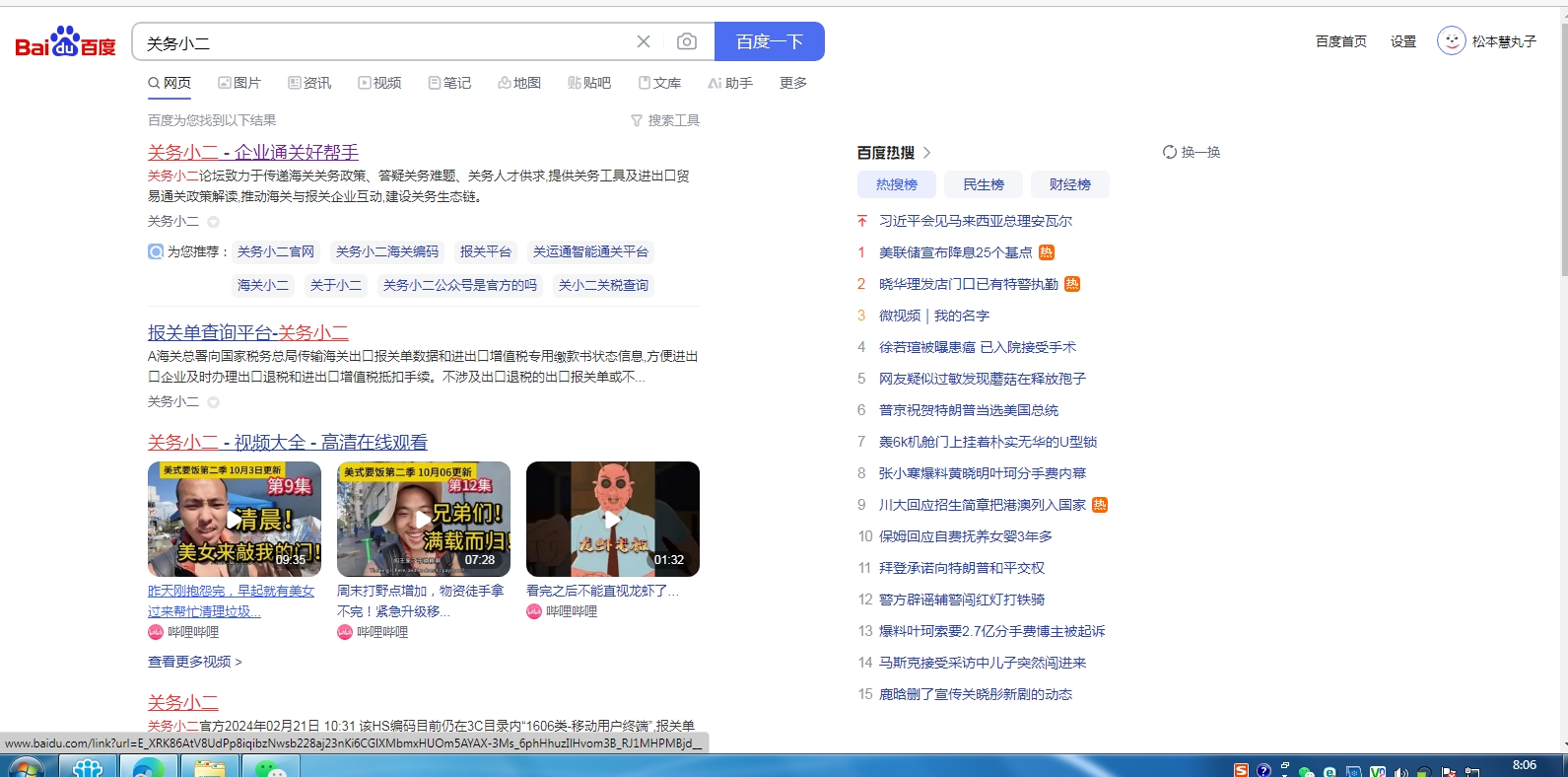Clear the search box with the X icon

pyautogui.click(x=644, y=41)
